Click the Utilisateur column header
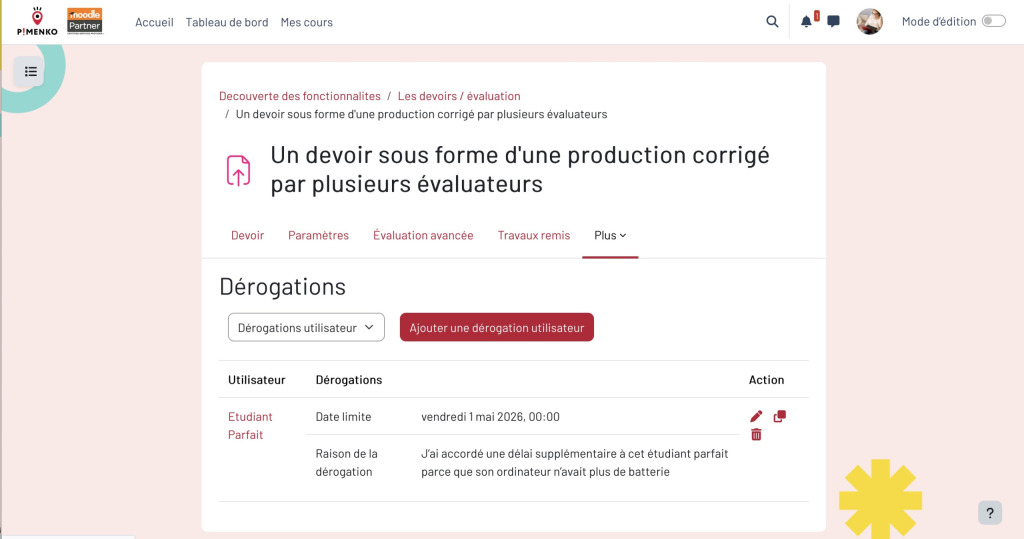The height and width of the screenshot is (539, 1024). point(257,380)
